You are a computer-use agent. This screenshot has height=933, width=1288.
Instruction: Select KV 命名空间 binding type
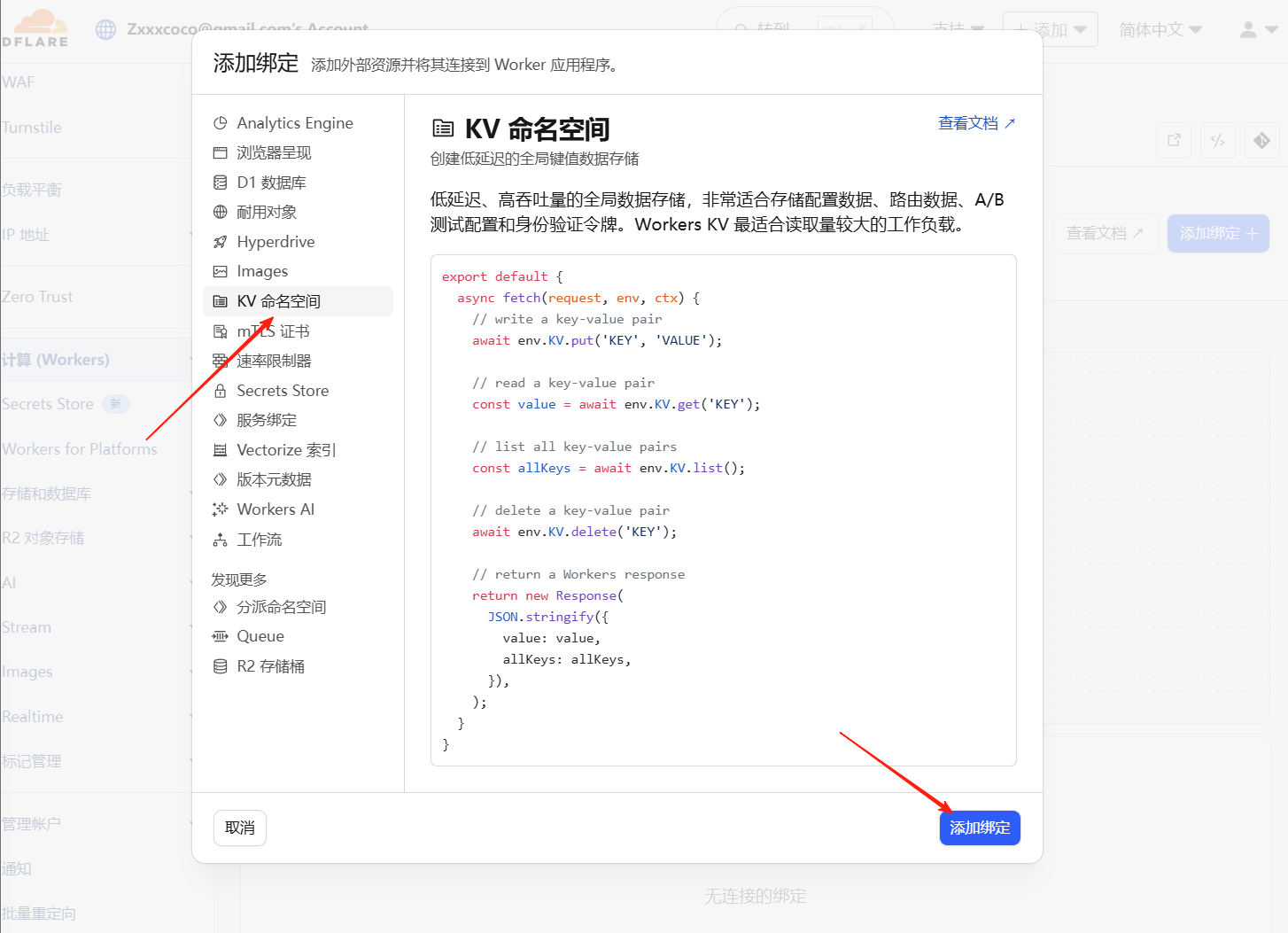[298, 301]
